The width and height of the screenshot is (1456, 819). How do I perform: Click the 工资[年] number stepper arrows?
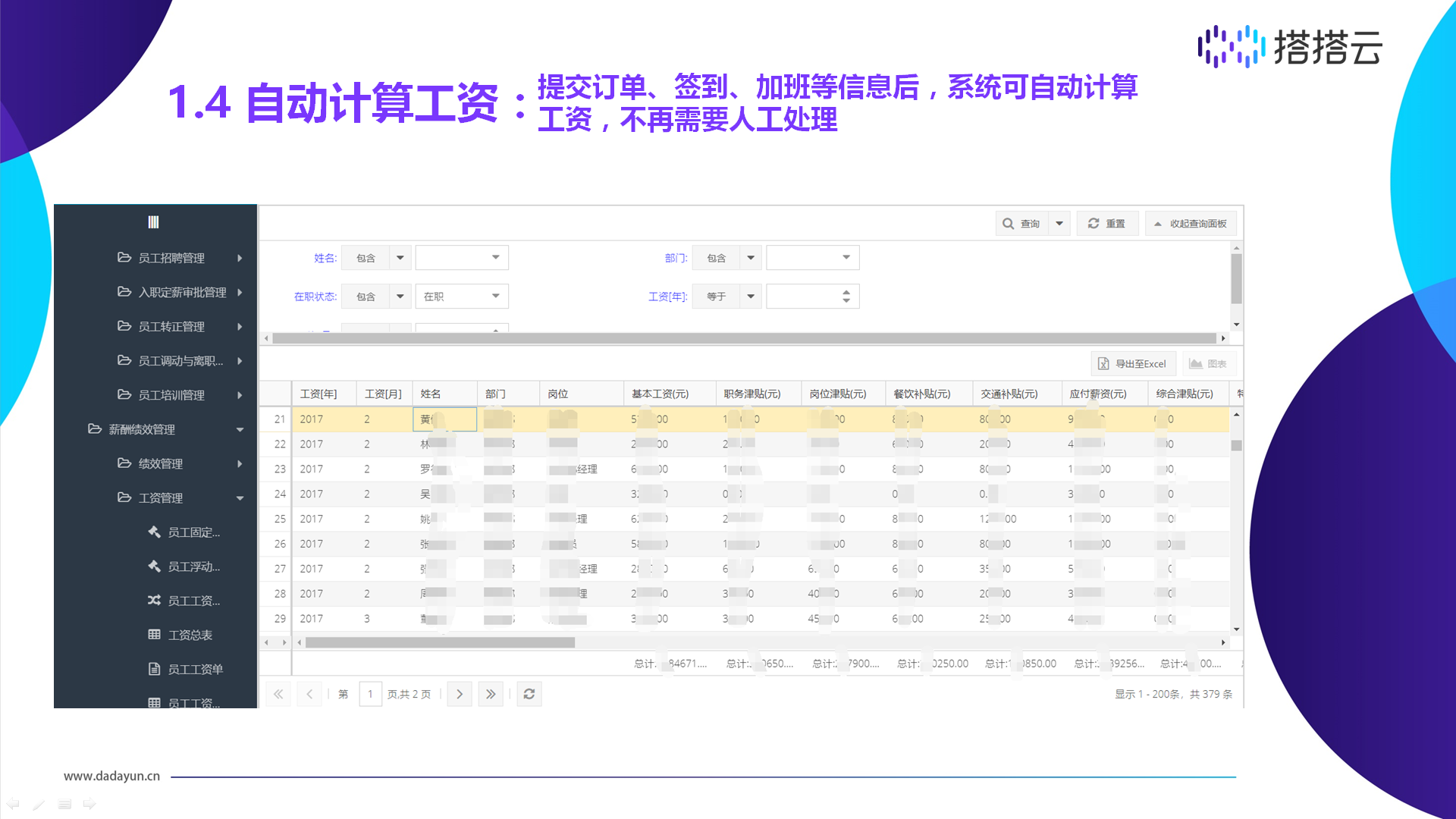(846, 297)
